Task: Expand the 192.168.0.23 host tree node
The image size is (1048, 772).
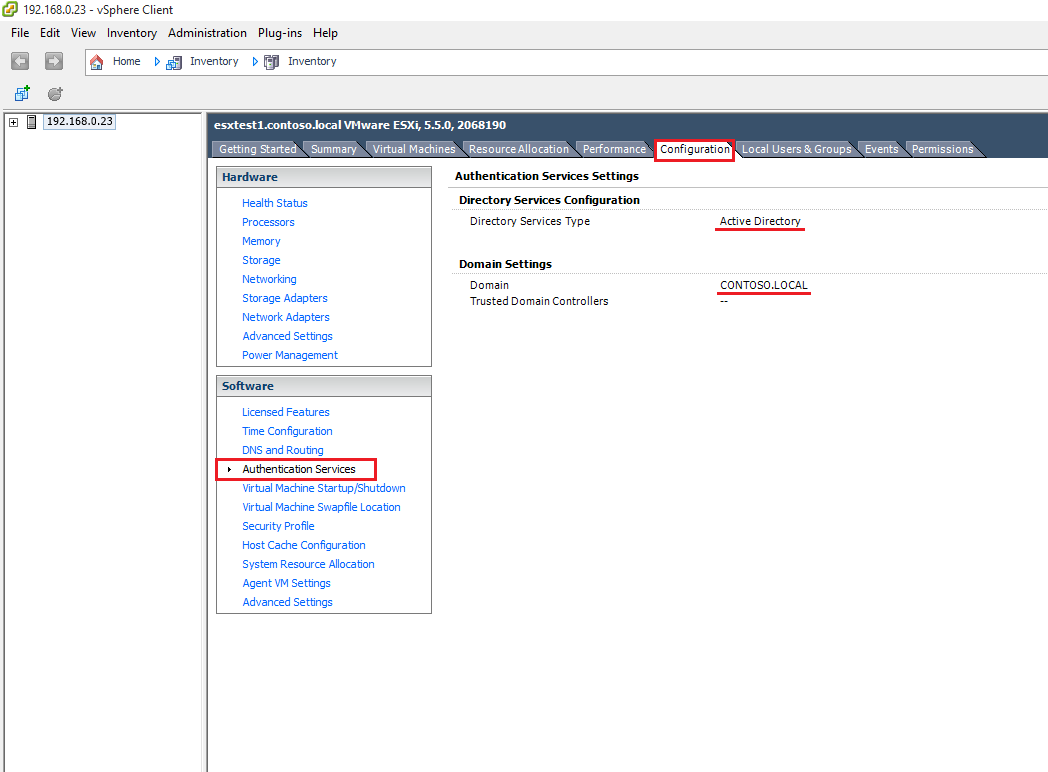Action: [x=13, y=122]
